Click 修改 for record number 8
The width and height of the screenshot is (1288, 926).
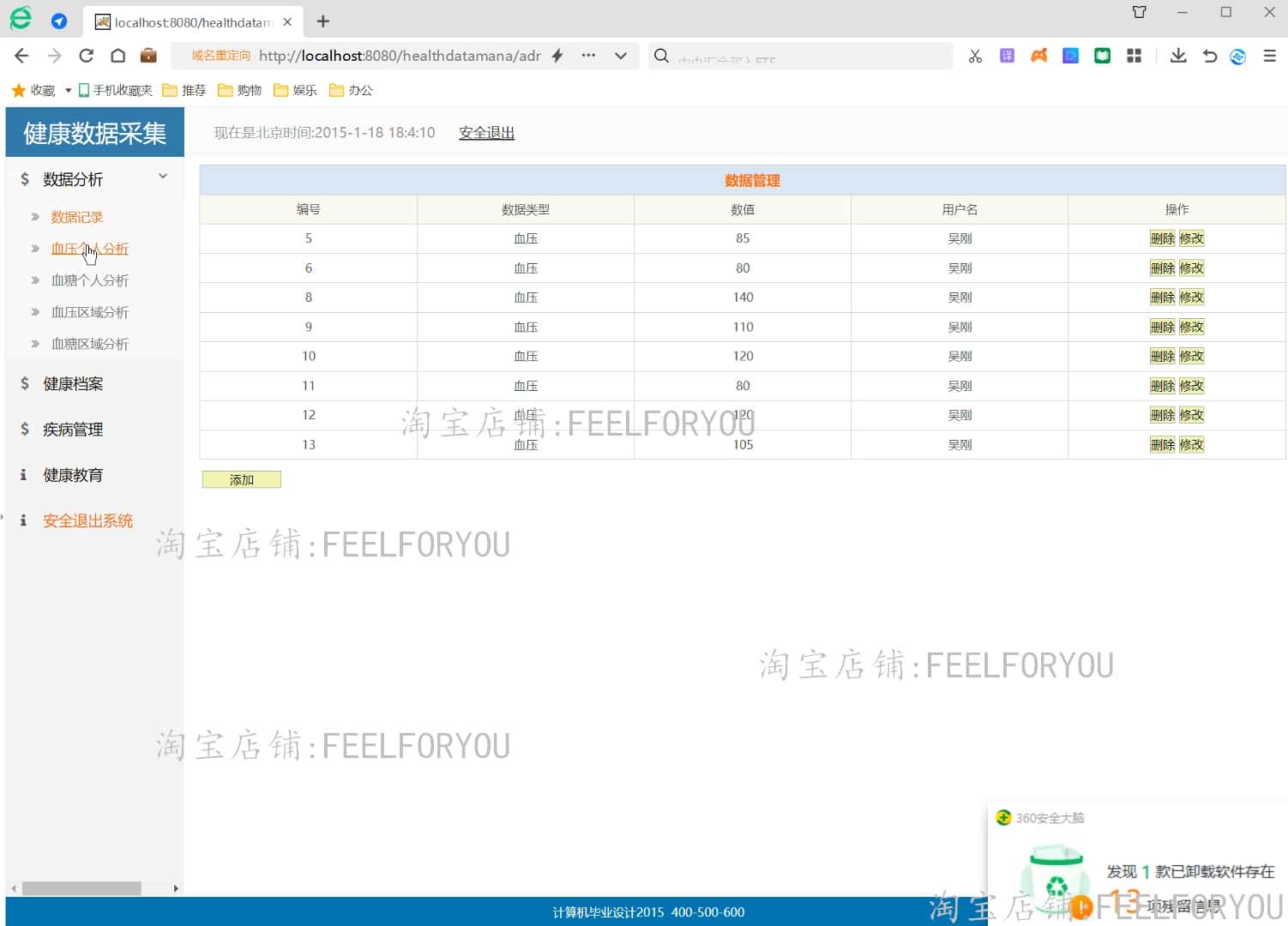click(x=1191, y=298)
